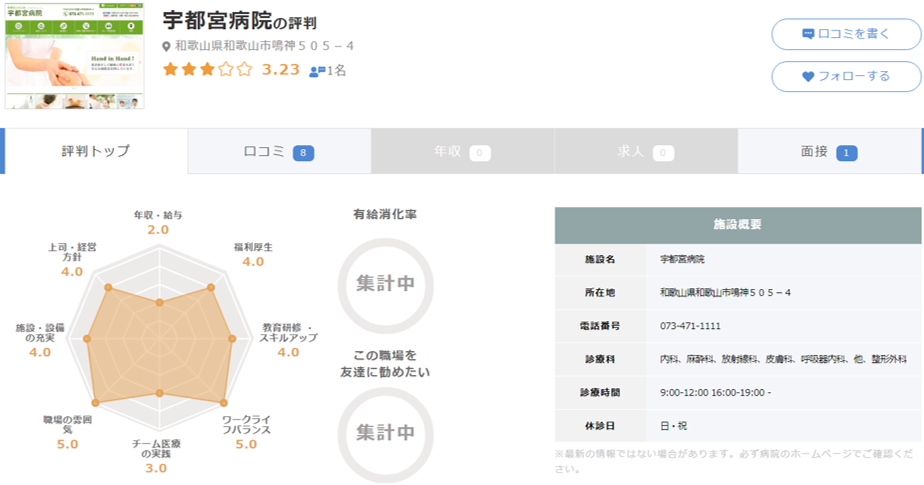Image resolution: width=924 pixels, height=485 pixels.
Task: Click the 宇都宮病院の評判 heading
Action: [x=239, y=21]
